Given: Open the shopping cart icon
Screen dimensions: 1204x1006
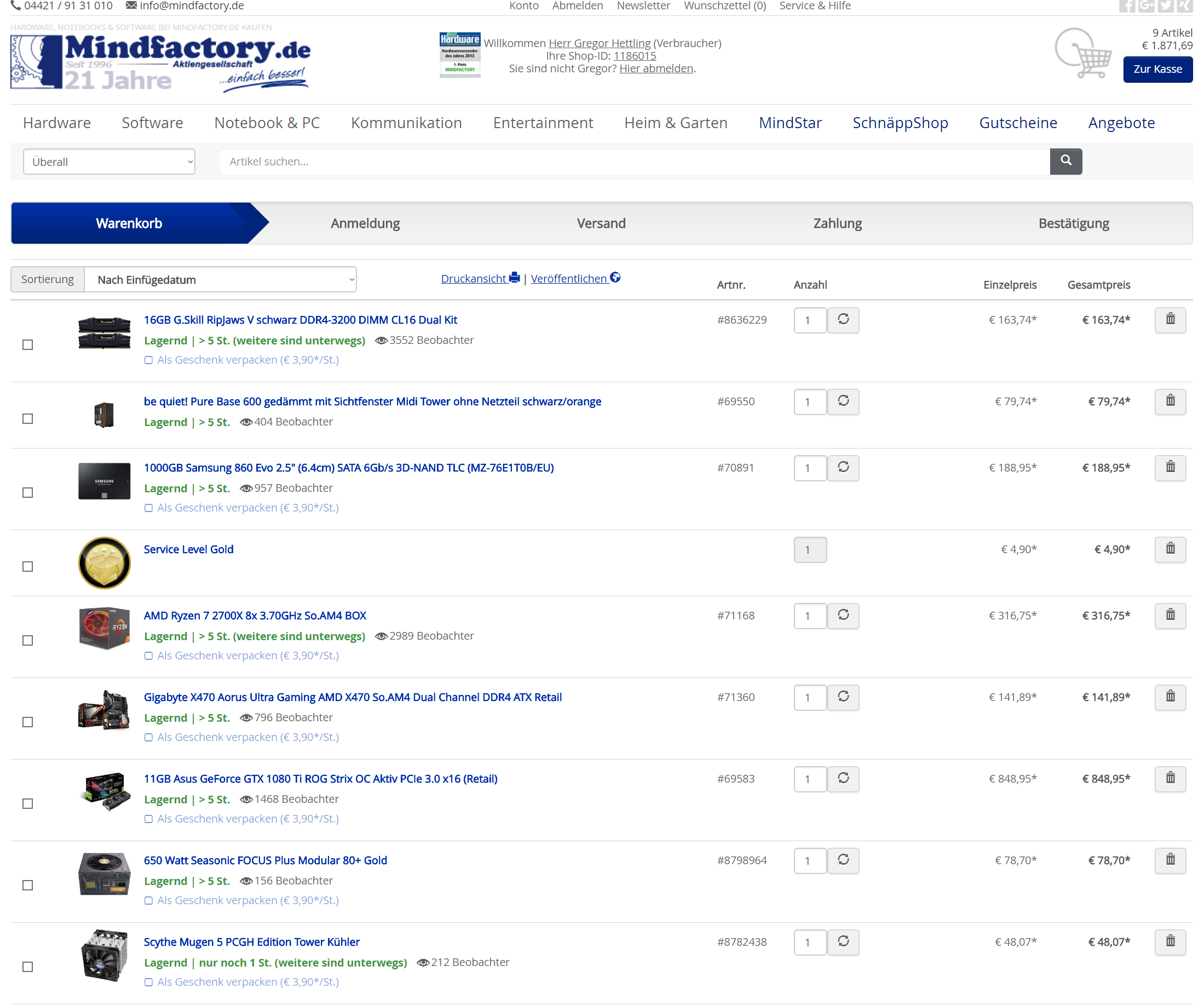Looking at the screenshot, I should (x=1083, y=54).
